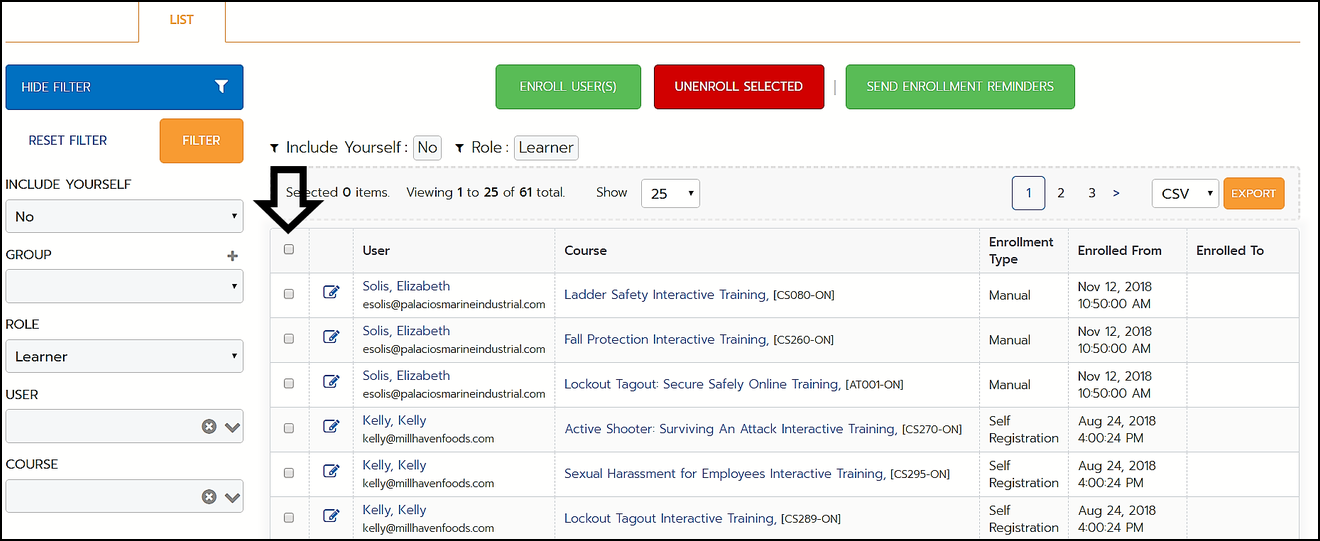
Task: Open Sexual Harassment for Employees course link
Action: click(725, 474)
